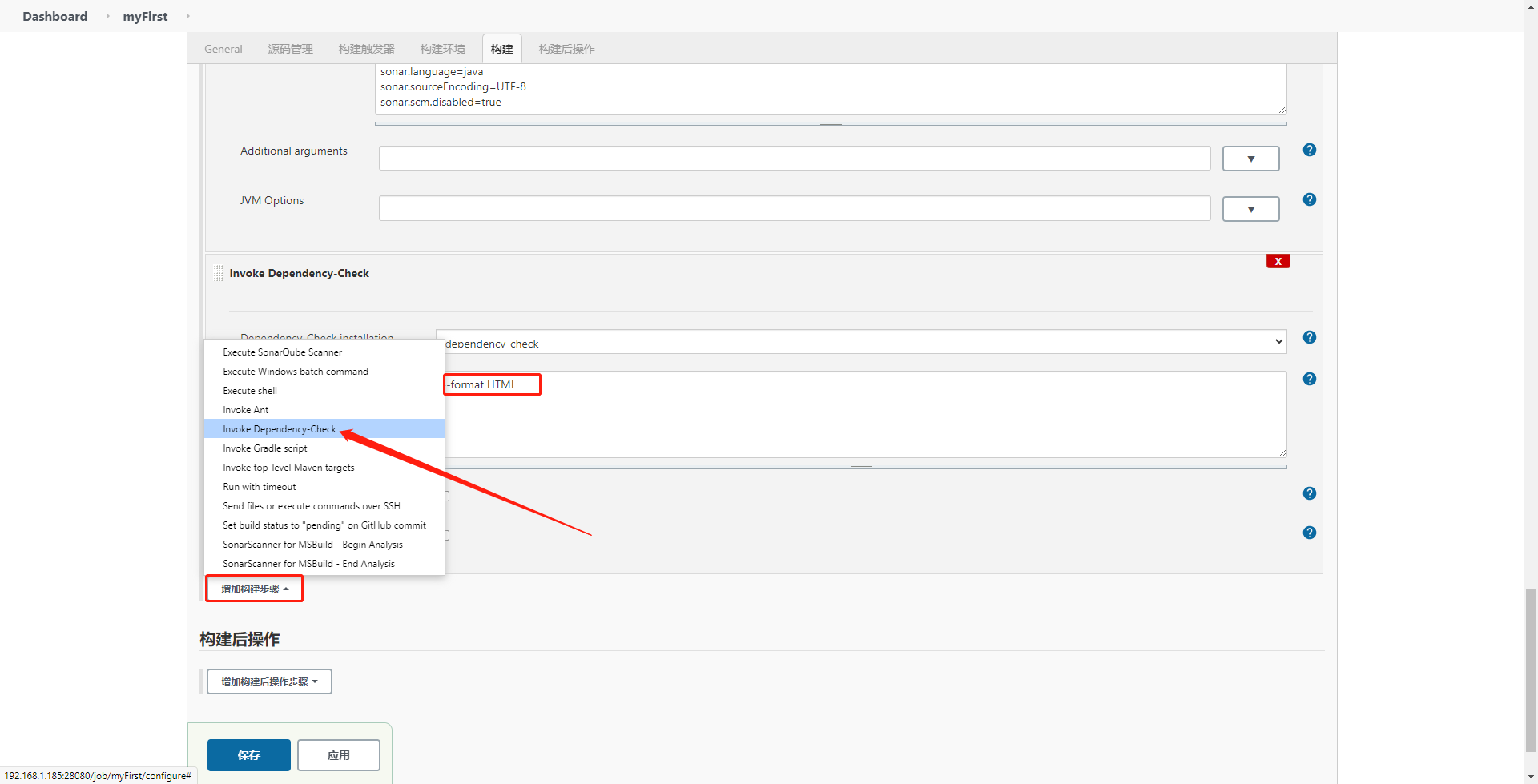Click the help icon beside the second checkbox option
The height and width of the screenshot is (784, 1538).
[1309, 532]
